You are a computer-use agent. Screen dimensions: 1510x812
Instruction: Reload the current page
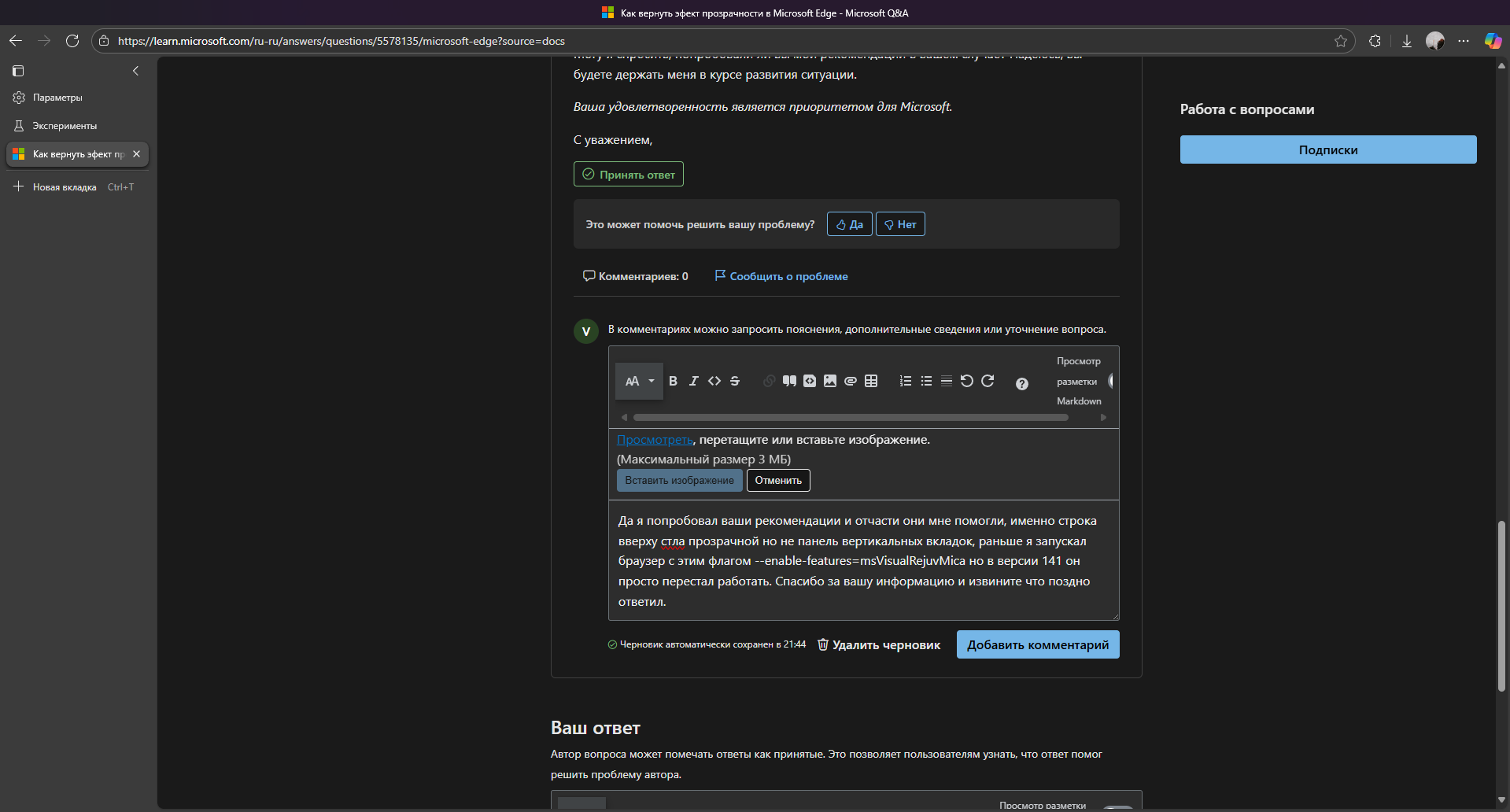[72, 41]
